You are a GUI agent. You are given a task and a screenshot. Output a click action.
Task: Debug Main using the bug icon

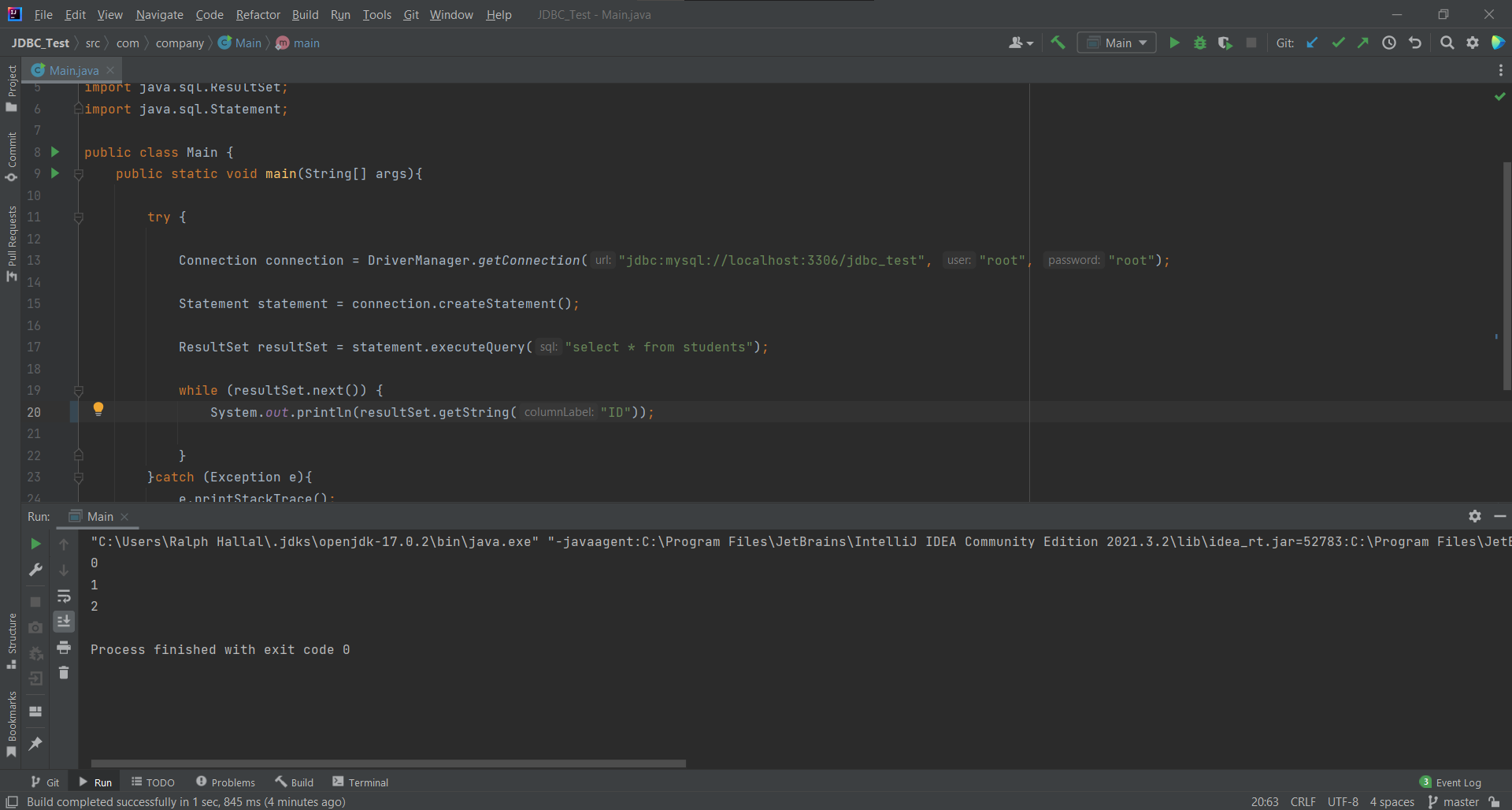(x=1199, y=43)
